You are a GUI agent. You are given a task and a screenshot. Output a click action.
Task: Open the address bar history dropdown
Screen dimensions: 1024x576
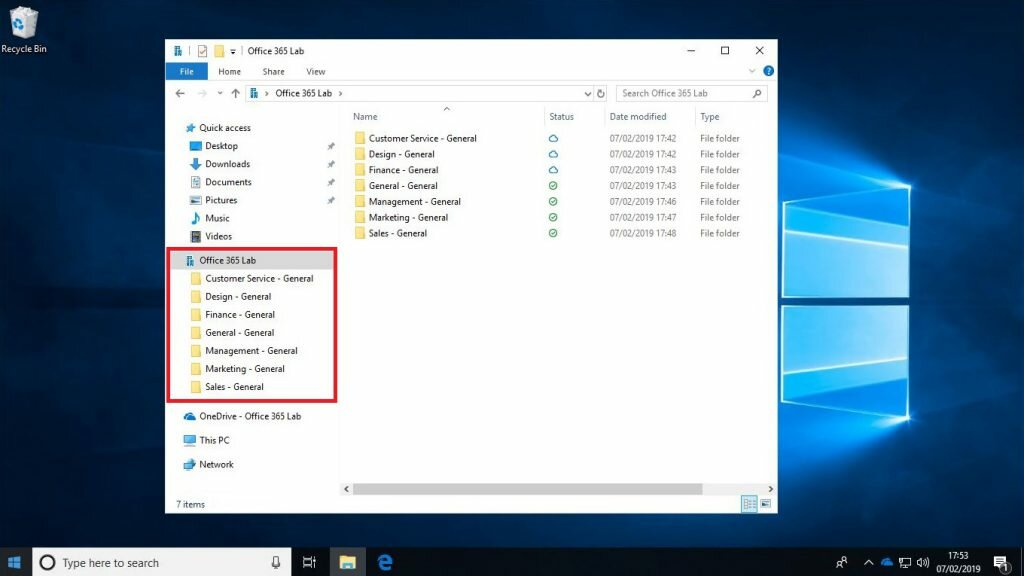pyautogui.click(x=587, y=93)
